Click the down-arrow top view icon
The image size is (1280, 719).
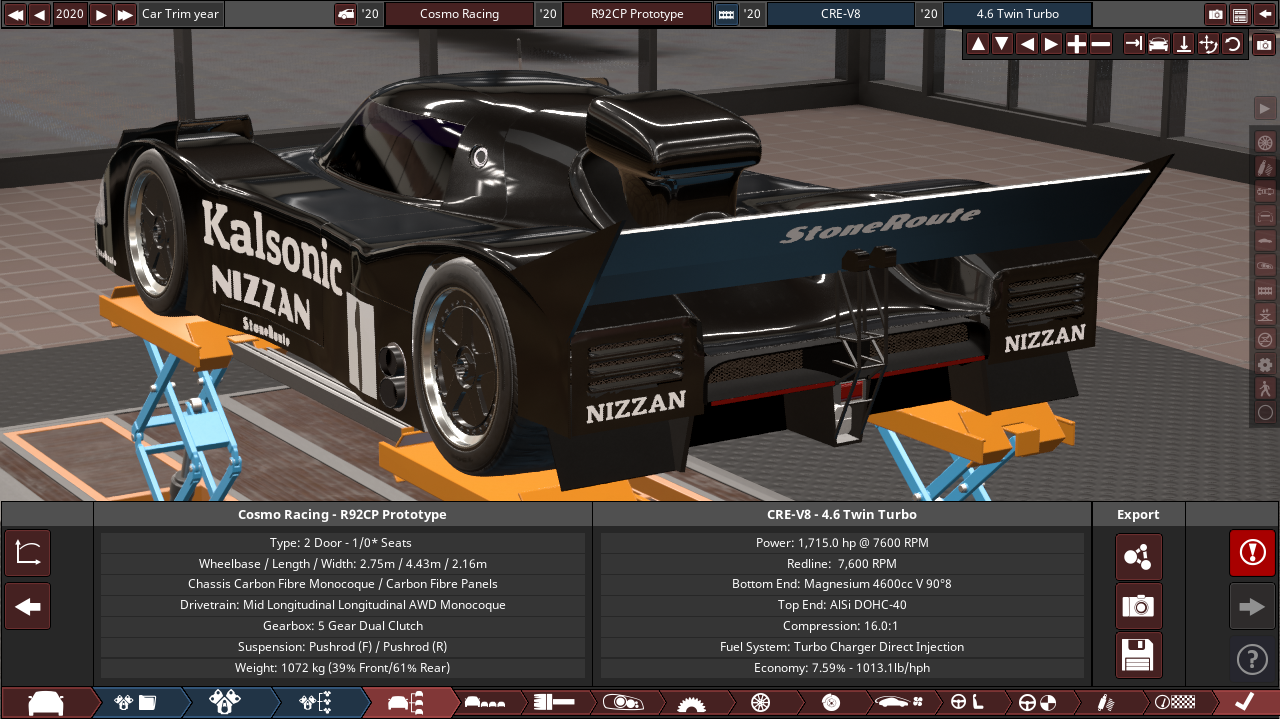[1183, 44]
